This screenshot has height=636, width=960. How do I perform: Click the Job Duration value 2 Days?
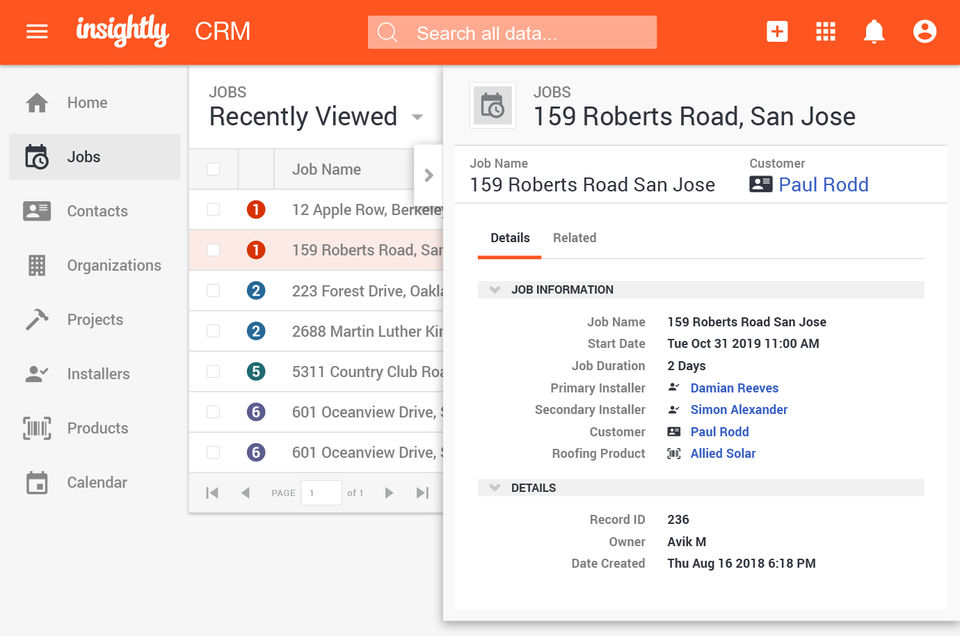click(x=686, y=366)
